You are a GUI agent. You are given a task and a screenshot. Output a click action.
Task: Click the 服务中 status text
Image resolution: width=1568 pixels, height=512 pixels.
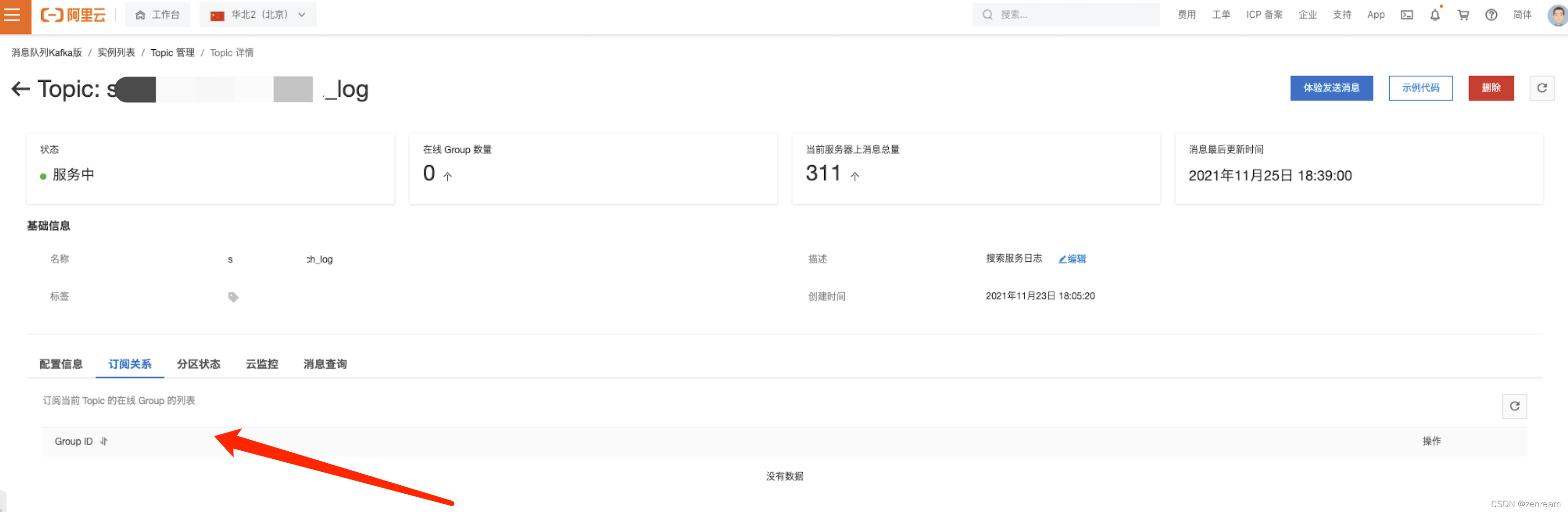click(74, 175)
